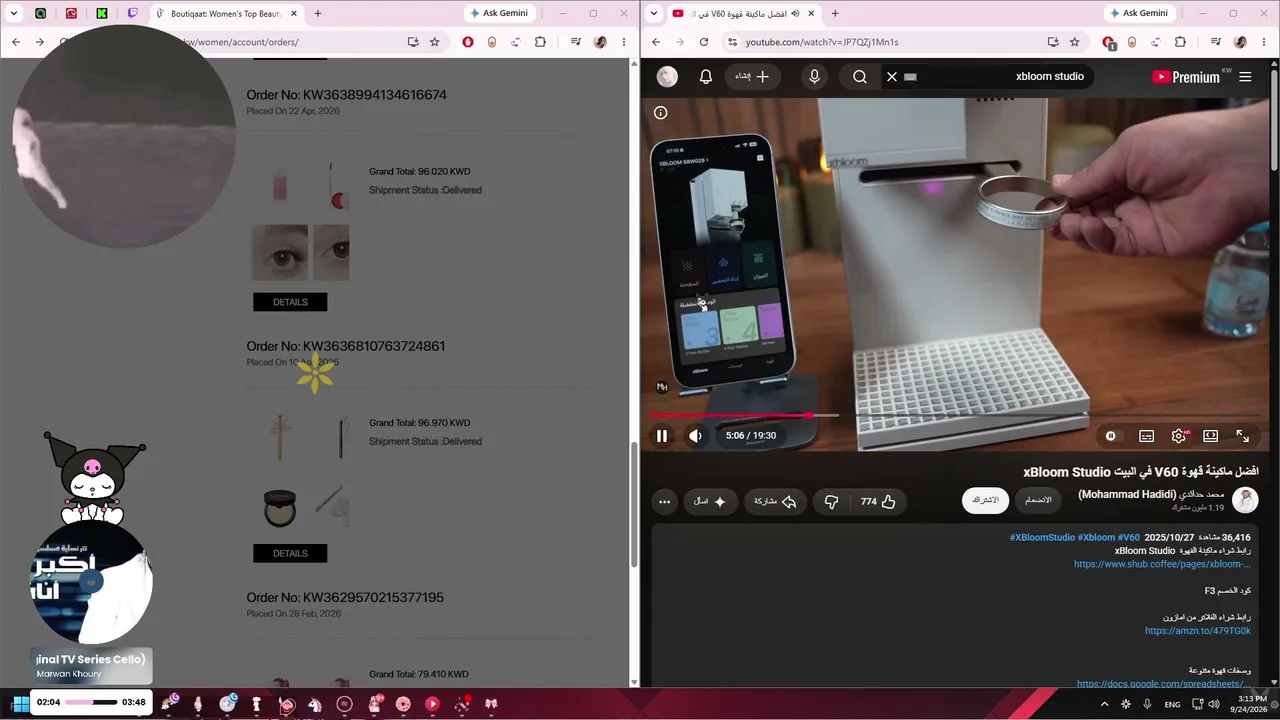Select the Boutiqaat Women's Top Beauty tab
This screenshot has width=1280, height=720.
[226, 14]
